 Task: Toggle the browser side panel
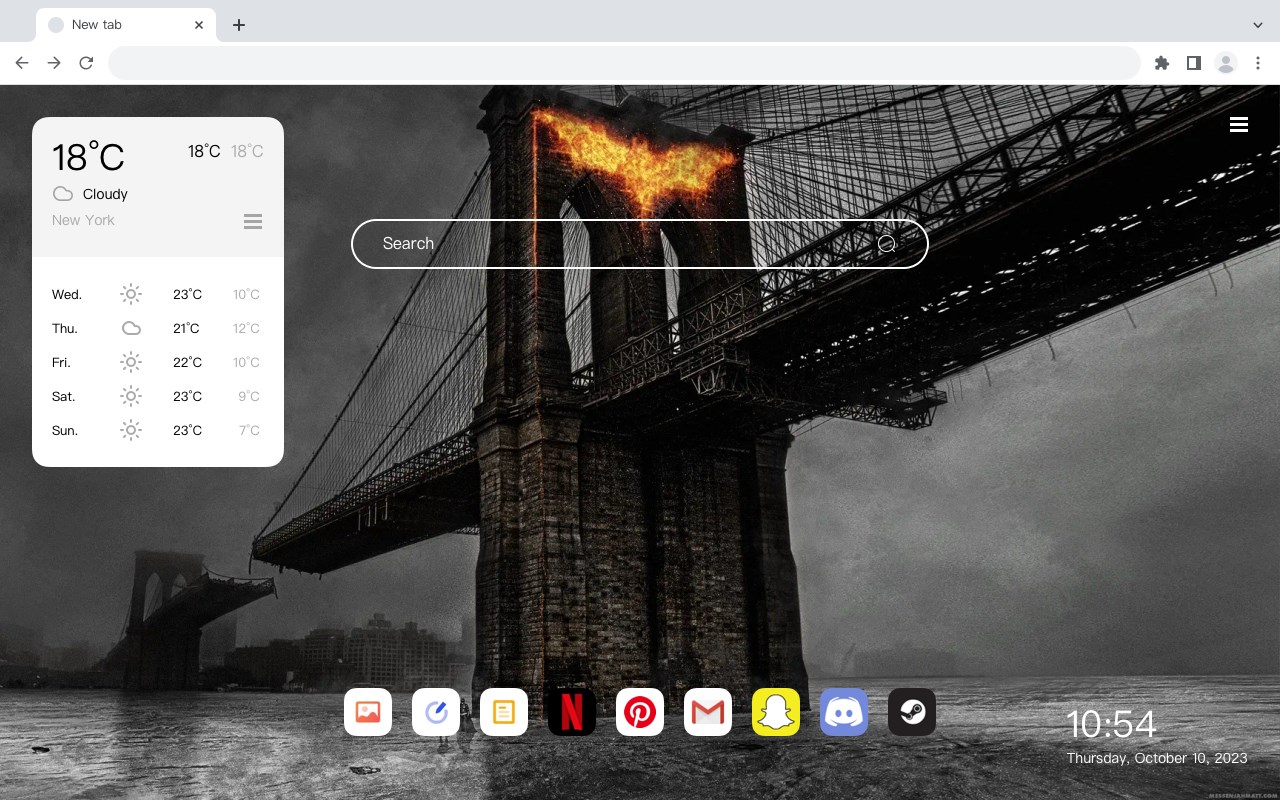pyautogui.click(x=1194, y=63)
